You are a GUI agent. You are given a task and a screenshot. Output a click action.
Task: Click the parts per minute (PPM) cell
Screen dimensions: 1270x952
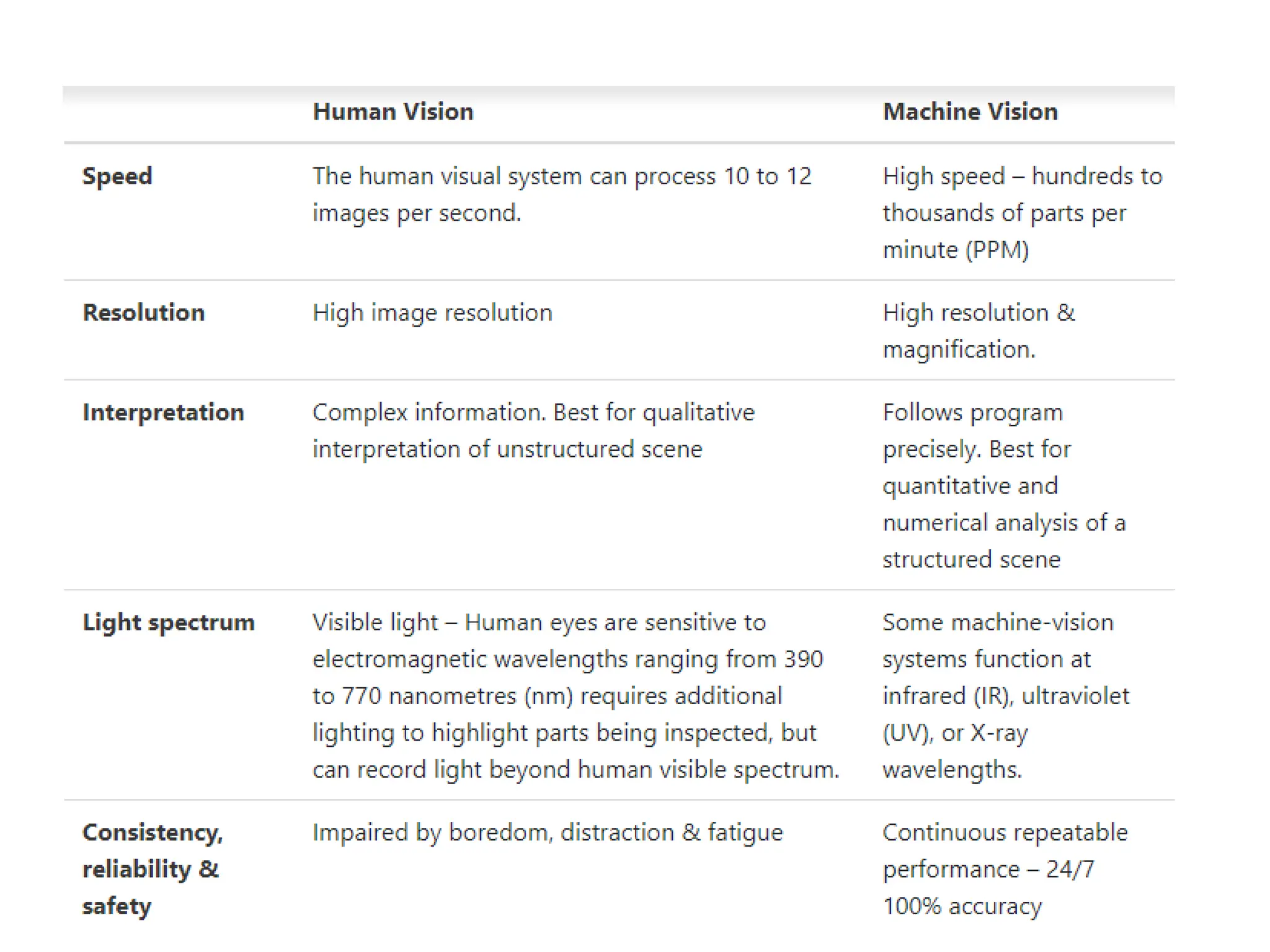pyautogui.click(x=1023, y=213)
